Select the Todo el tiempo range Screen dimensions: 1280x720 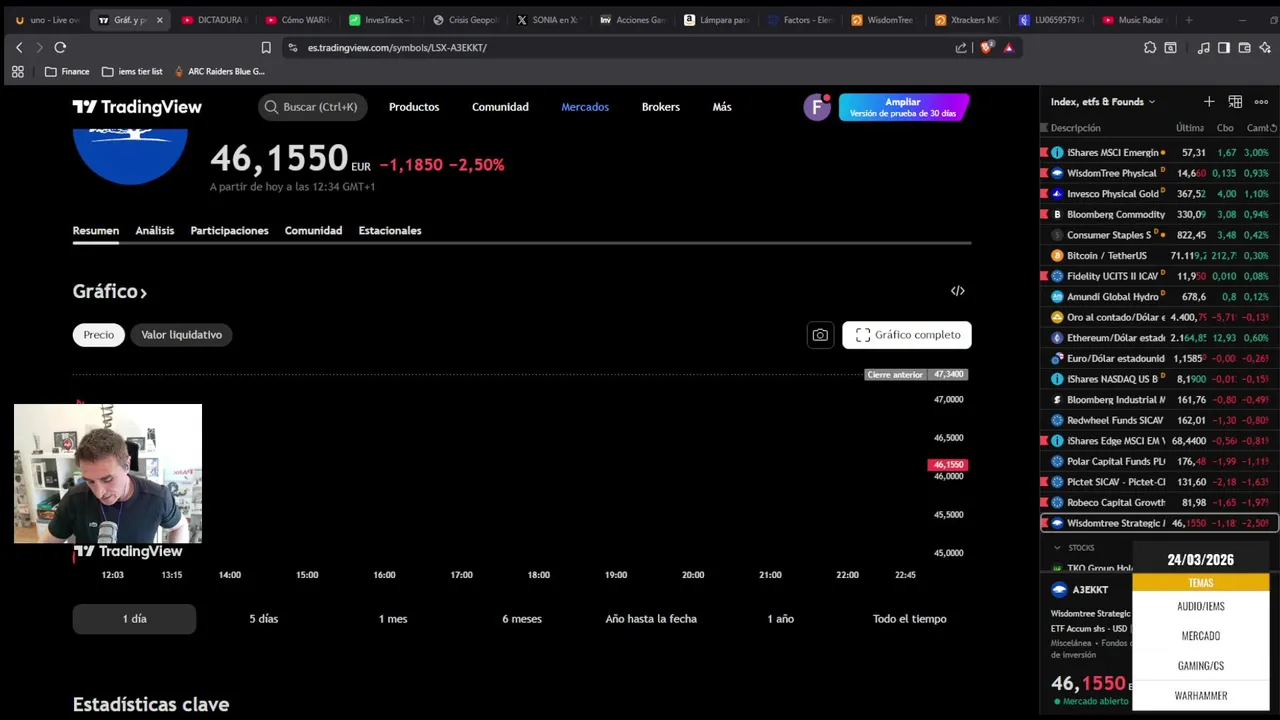[x=909, y=619]
